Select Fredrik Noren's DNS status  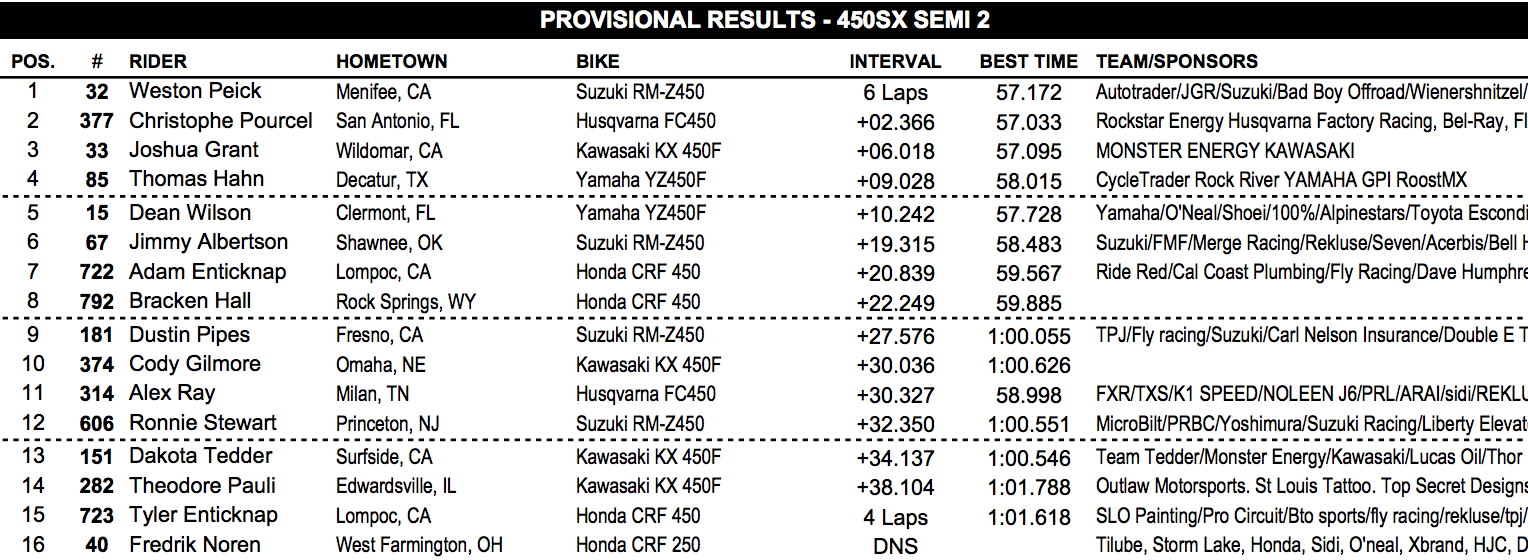[x=896, y=548]
